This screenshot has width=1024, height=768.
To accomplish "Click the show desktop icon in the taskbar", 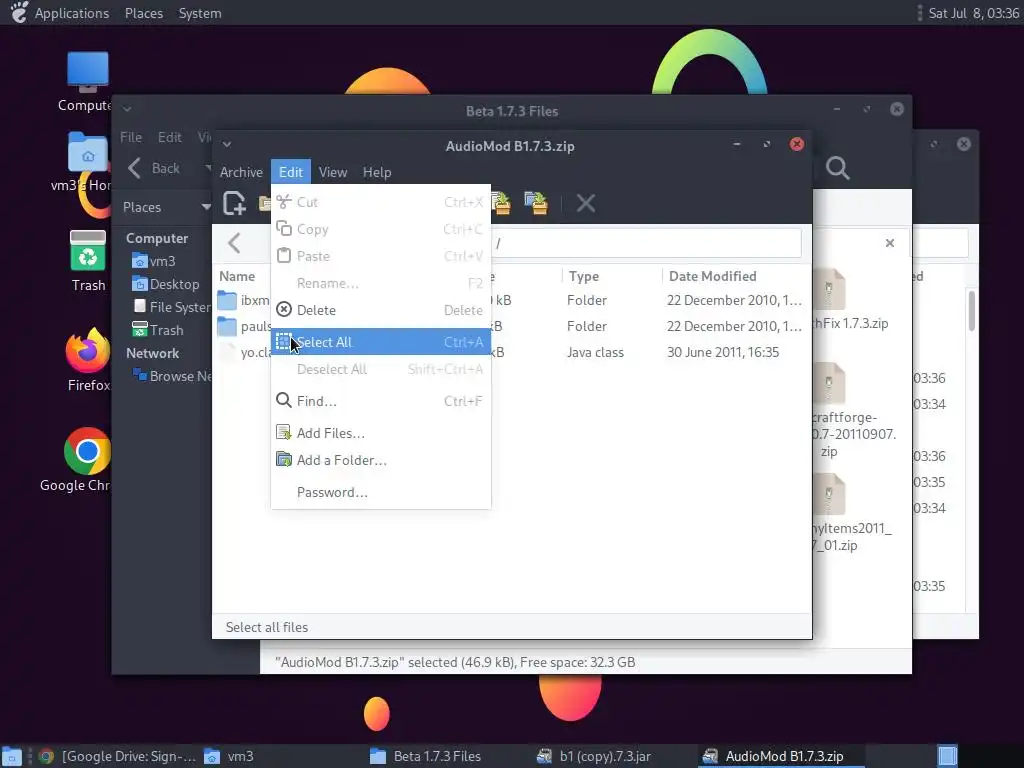I will click(12, 756).
